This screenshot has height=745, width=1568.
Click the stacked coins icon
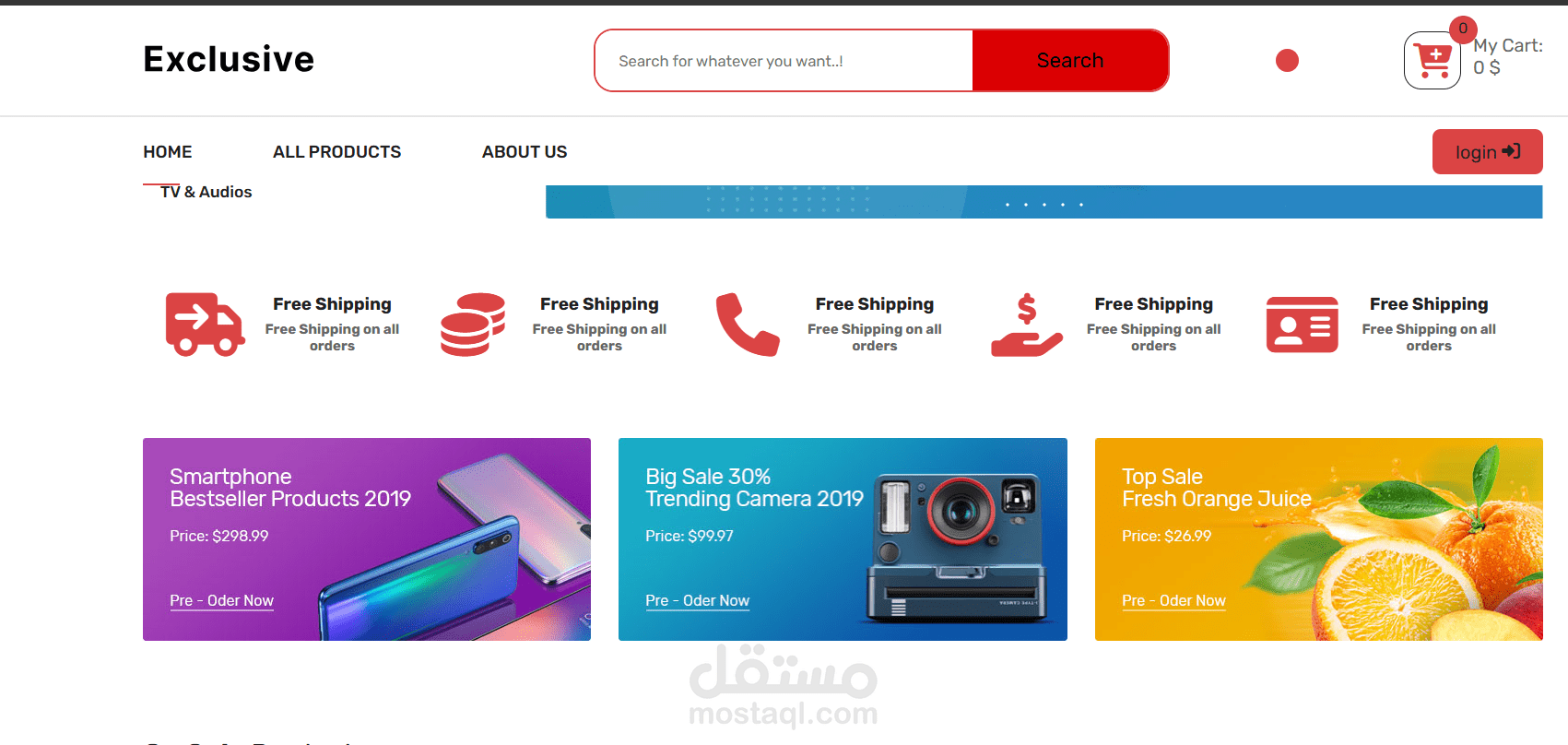click(473, 325)
